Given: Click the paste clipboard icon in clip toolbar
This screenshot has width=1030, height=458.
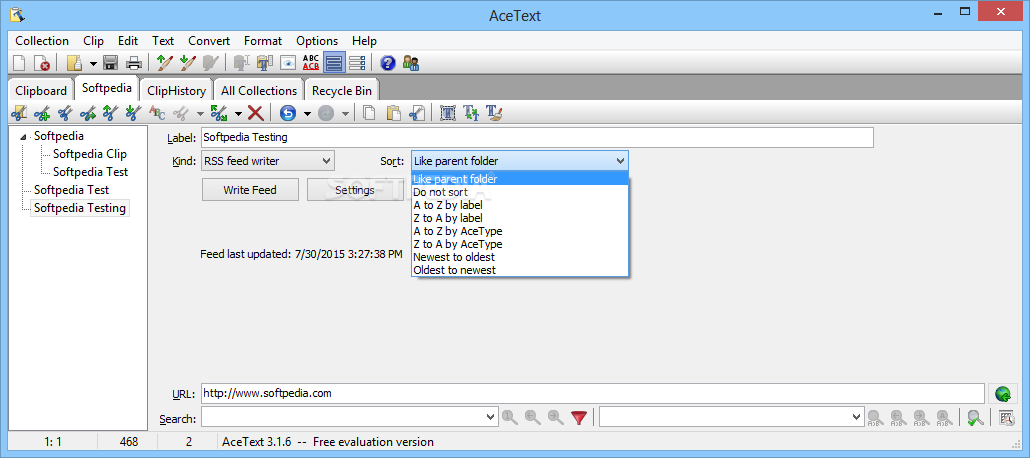Looking at the screenshot, I should point(393,113).
